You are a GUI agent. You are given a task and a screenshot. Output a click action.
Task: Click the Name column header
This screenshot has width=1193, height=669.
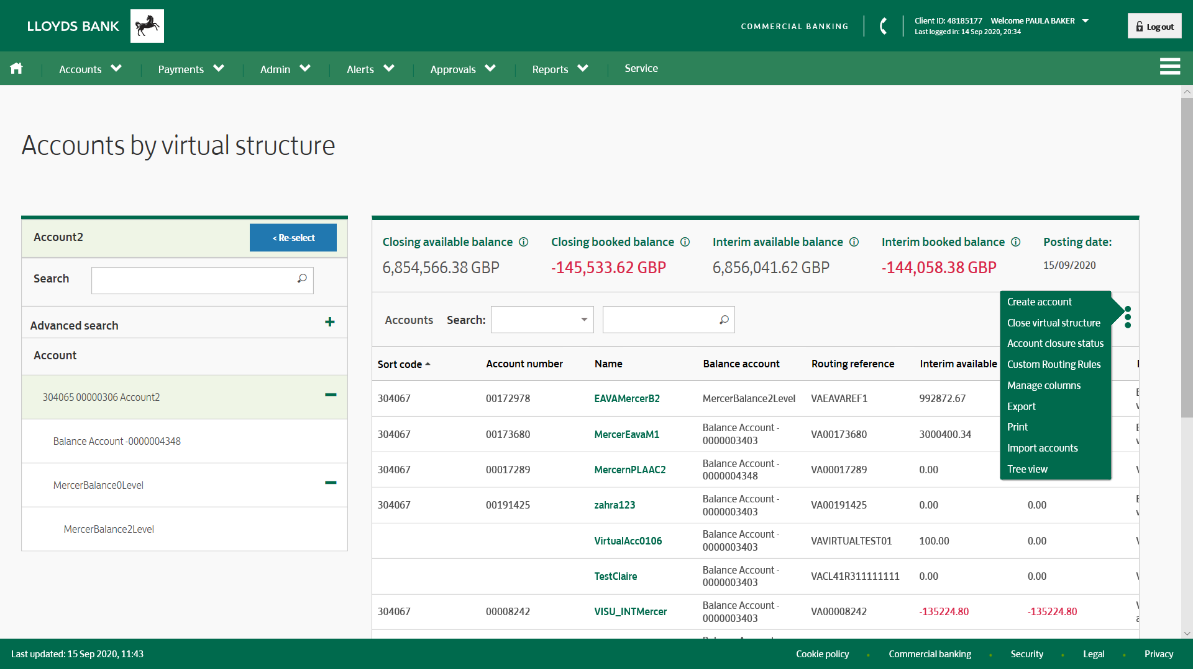point(608,364)
